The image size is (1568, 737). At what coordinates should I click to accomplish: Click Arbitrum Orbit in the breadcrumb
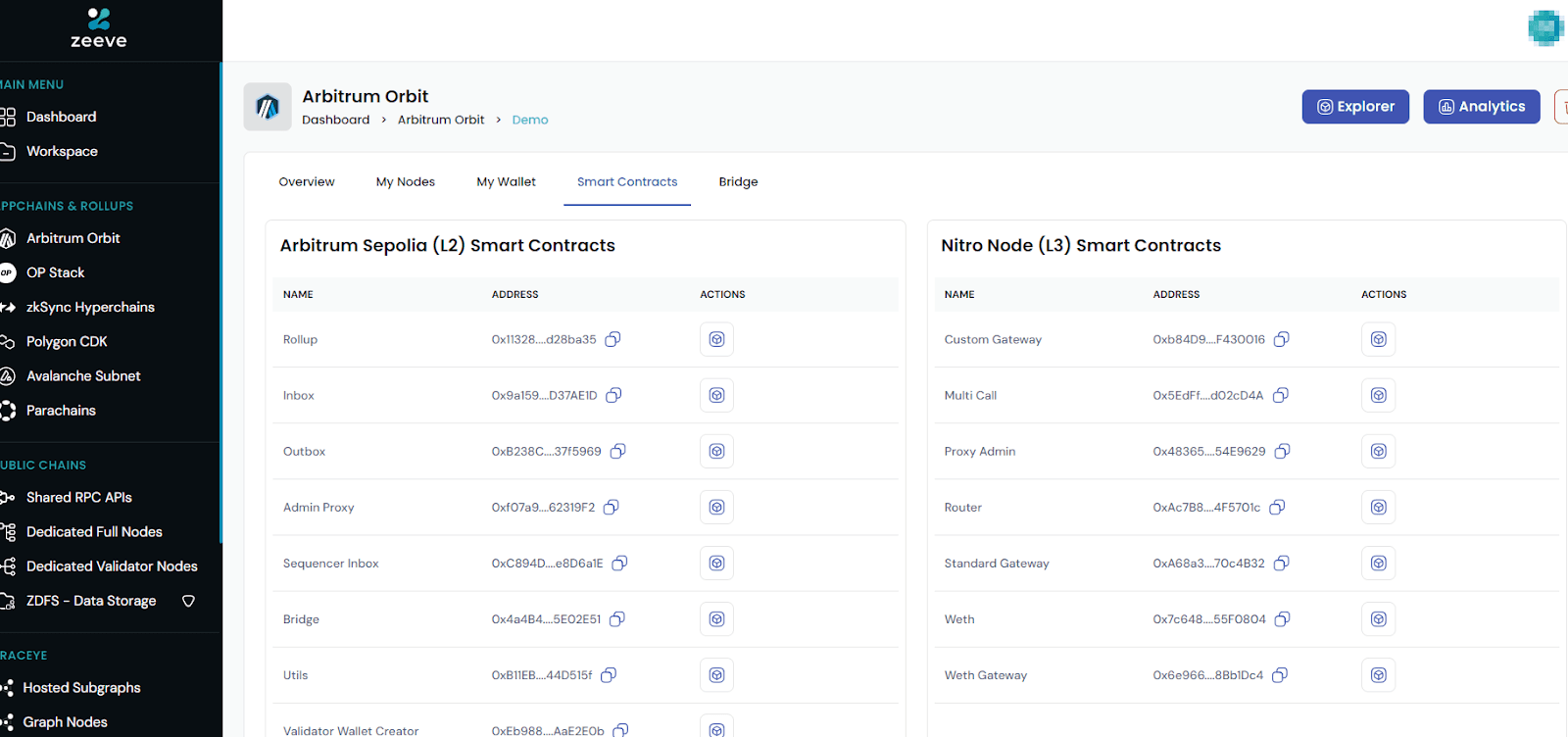[441, 120]
